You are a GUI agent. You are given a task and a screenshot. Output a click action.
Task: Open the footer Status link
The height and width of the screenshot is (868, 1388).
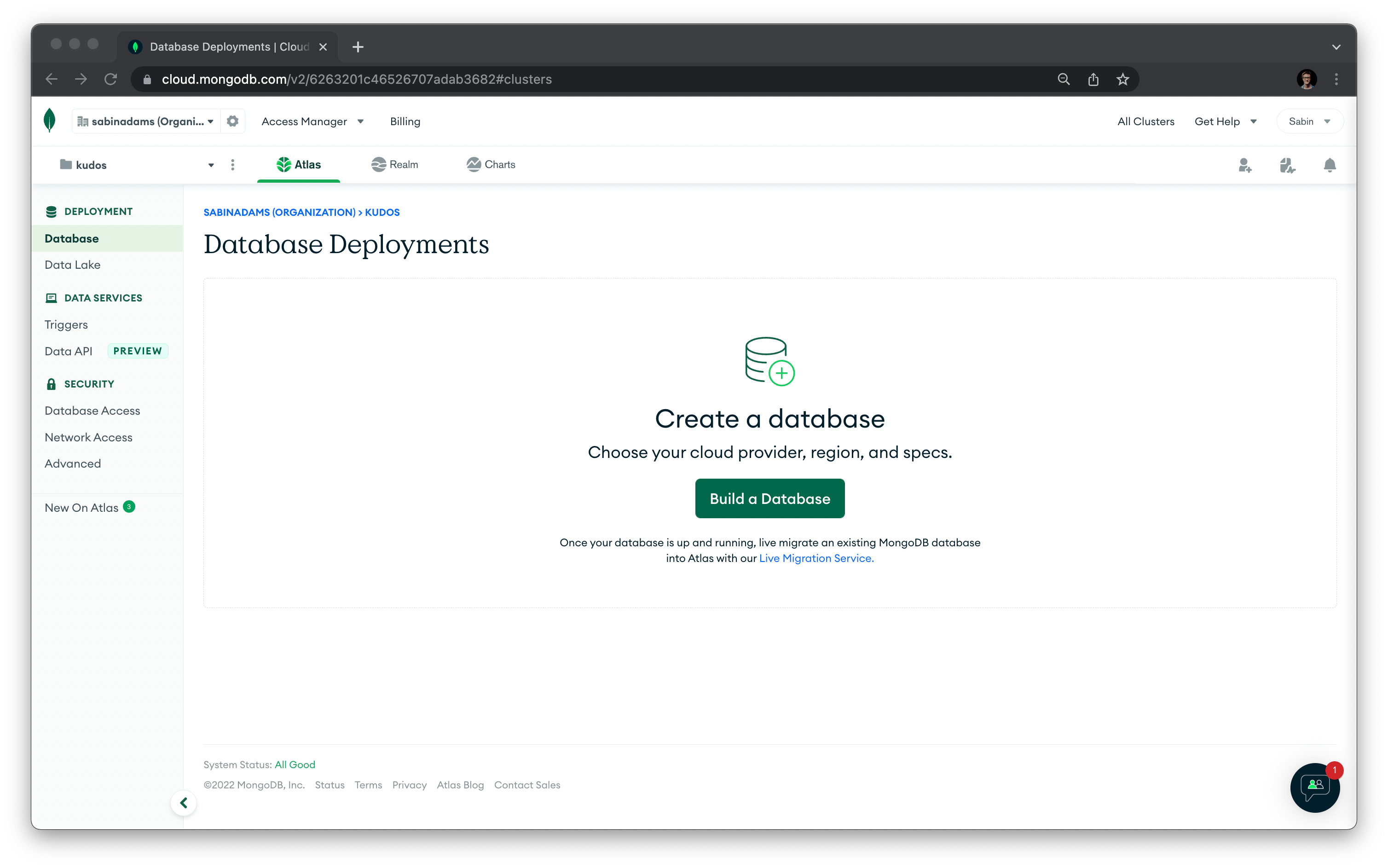coord(330,785)
